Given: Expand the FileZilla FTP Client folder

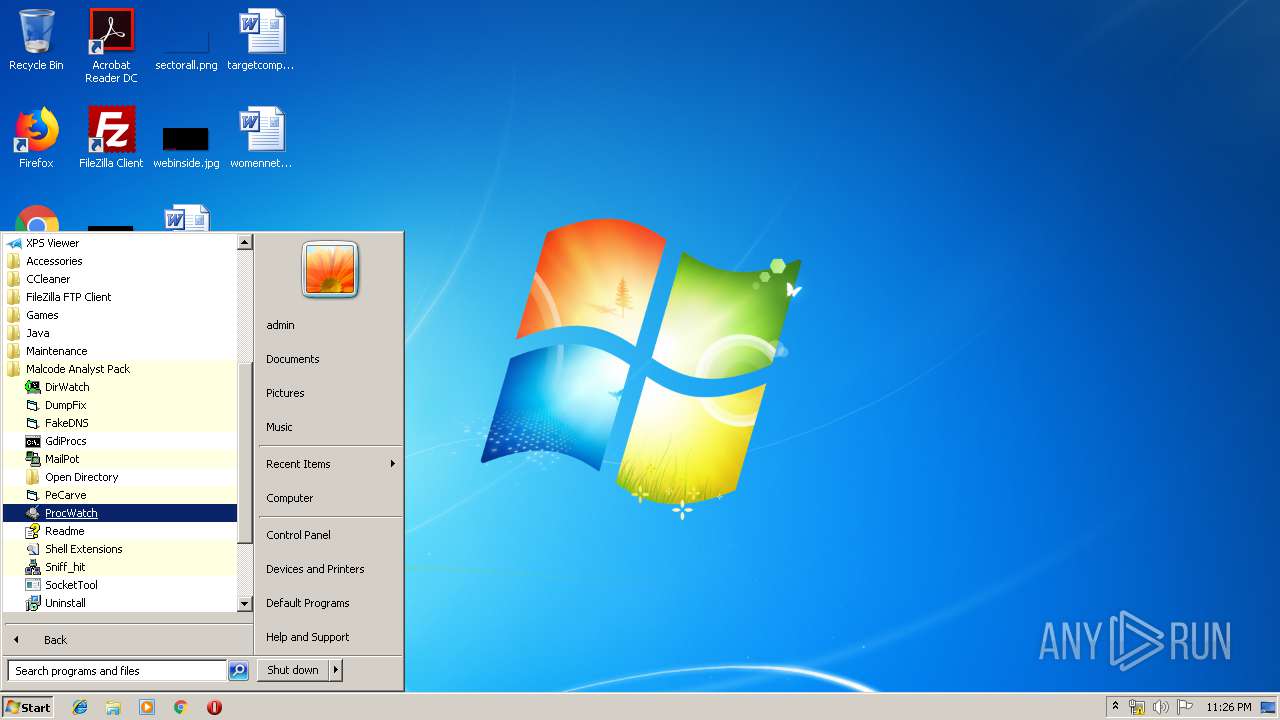Looking at the screenshot, I should pos(120,297).
